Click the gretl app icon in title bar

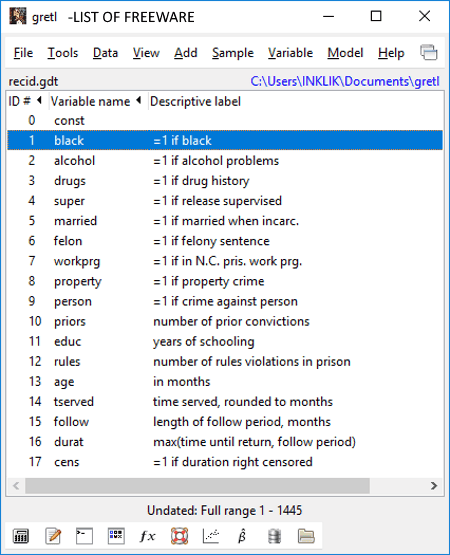pos(18,16)
